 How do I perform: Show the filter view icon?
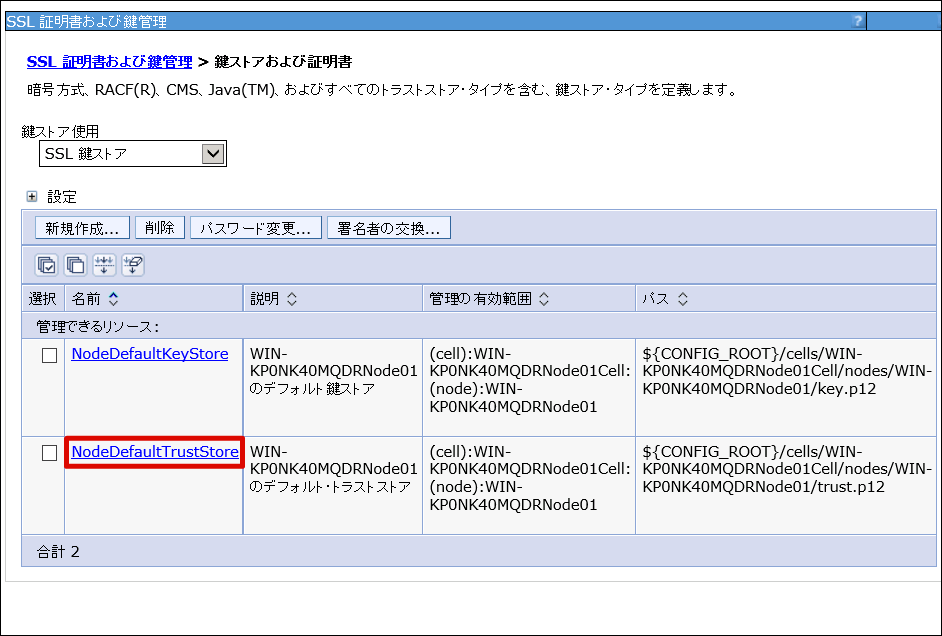click(x=104, y=265)
